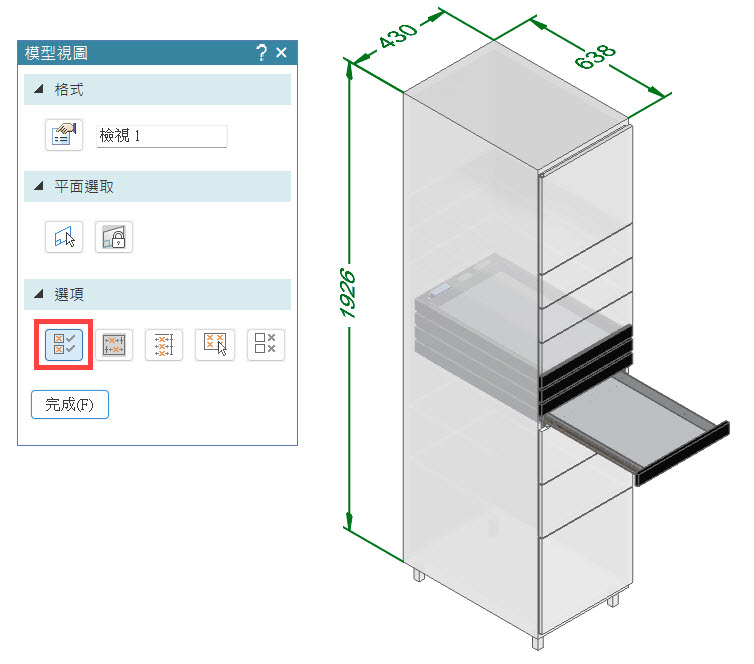Collapse the 選項 section
Viewport: 754px width, 664px height.
pyautogui.click(x=39, y=294)
